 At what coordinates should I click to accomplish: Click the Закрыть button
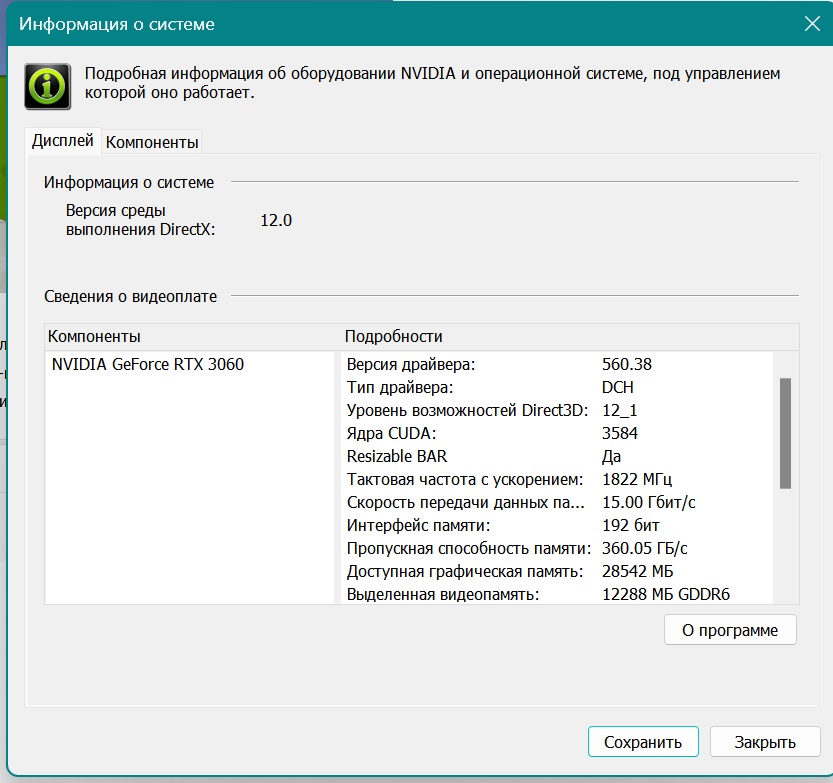(765, 742)
